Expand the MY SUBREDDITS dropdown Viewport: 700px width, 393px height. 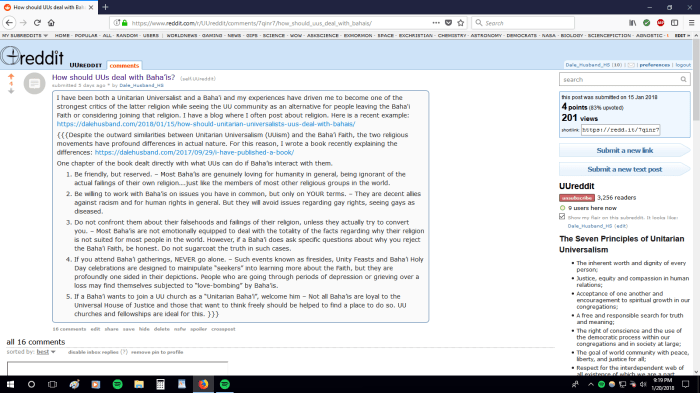coord(25,35)
